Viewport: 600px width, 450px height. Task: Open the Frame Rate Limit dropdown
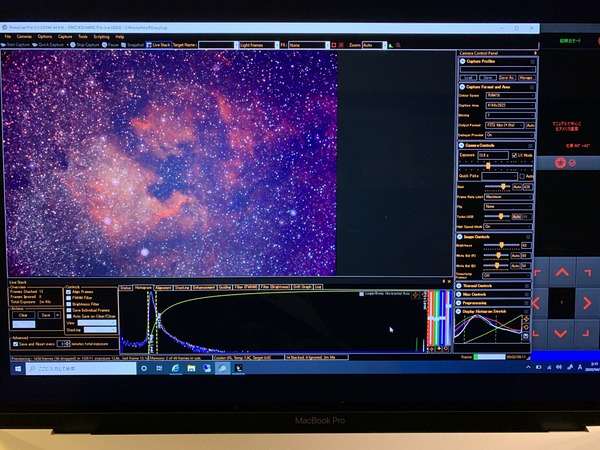tap(508, 197)
